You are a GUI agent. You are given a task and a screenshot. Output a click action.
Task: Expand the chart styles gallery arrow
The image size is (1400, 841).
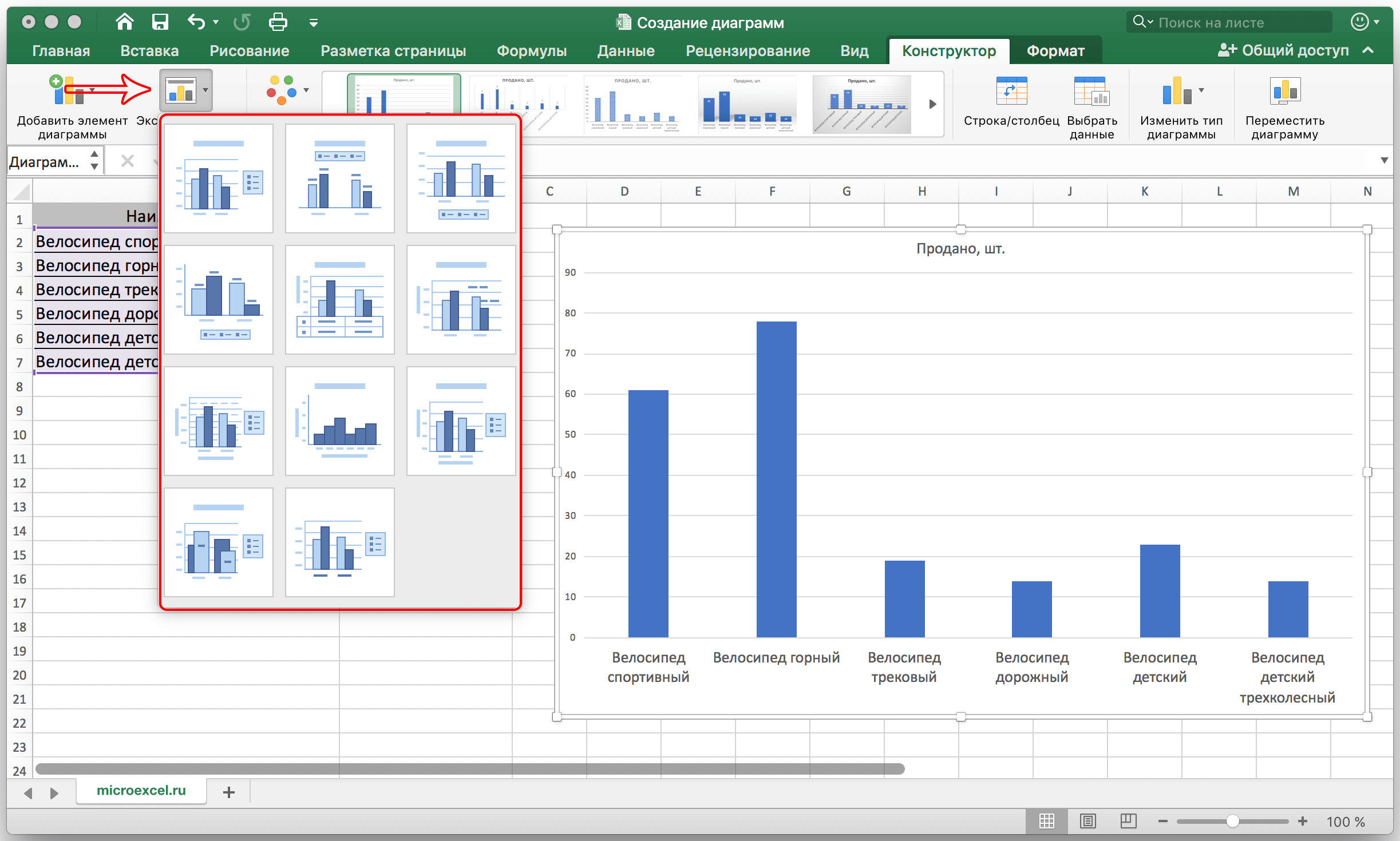[932, 104]
